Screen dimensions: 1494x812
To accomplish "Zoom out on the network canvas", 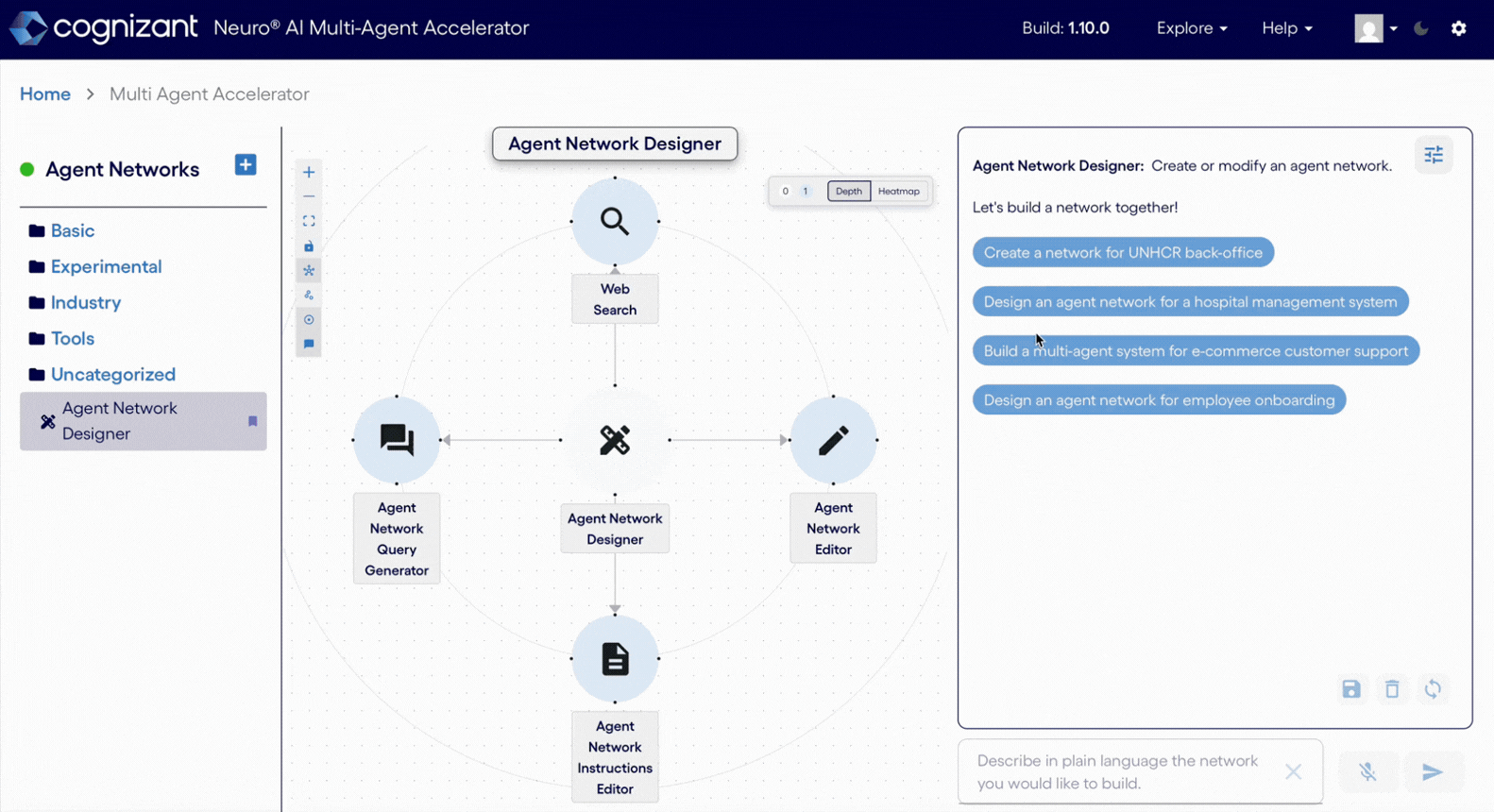I will tap(309, 196).
